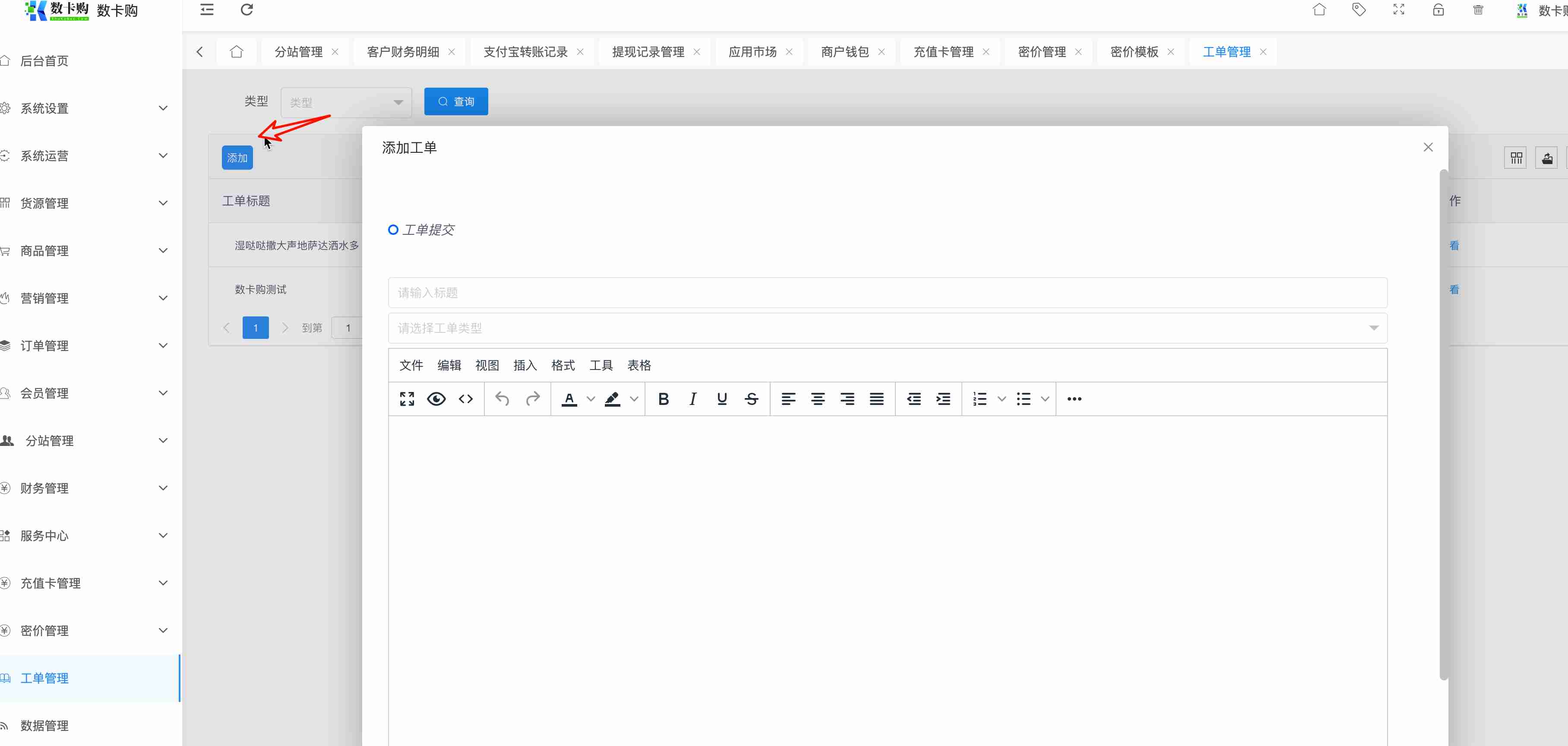Click the blue 添加 button
The height and width of the screenshot is (746, 1568).
237,158
